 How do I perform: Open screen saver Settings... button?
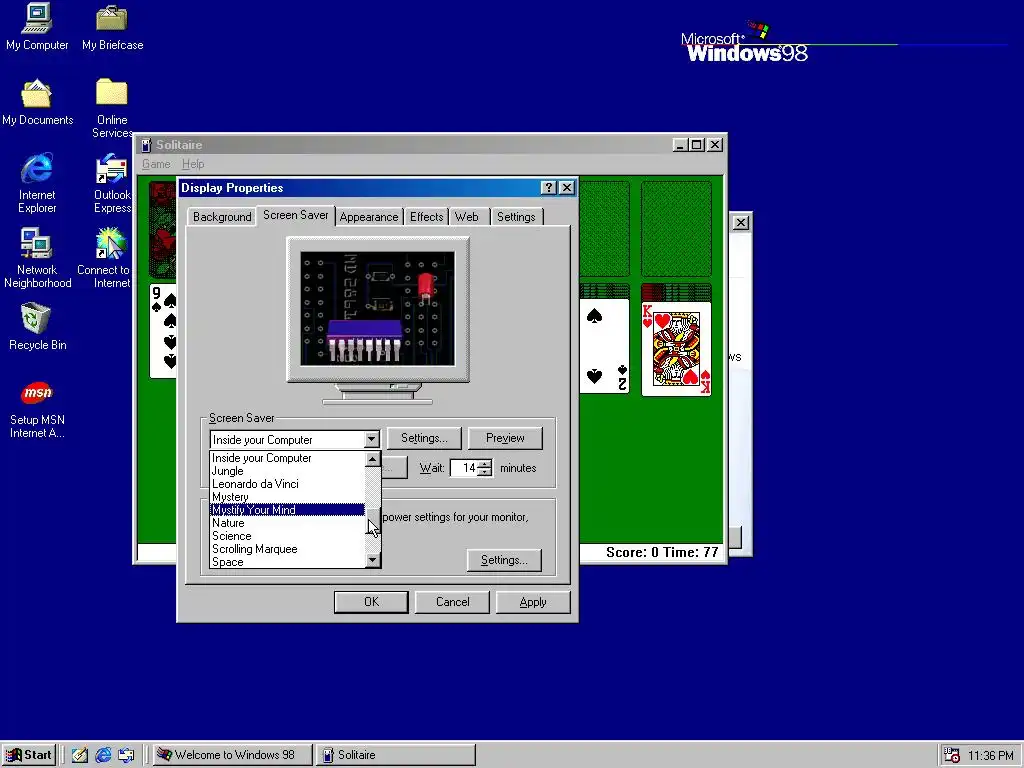424,438
